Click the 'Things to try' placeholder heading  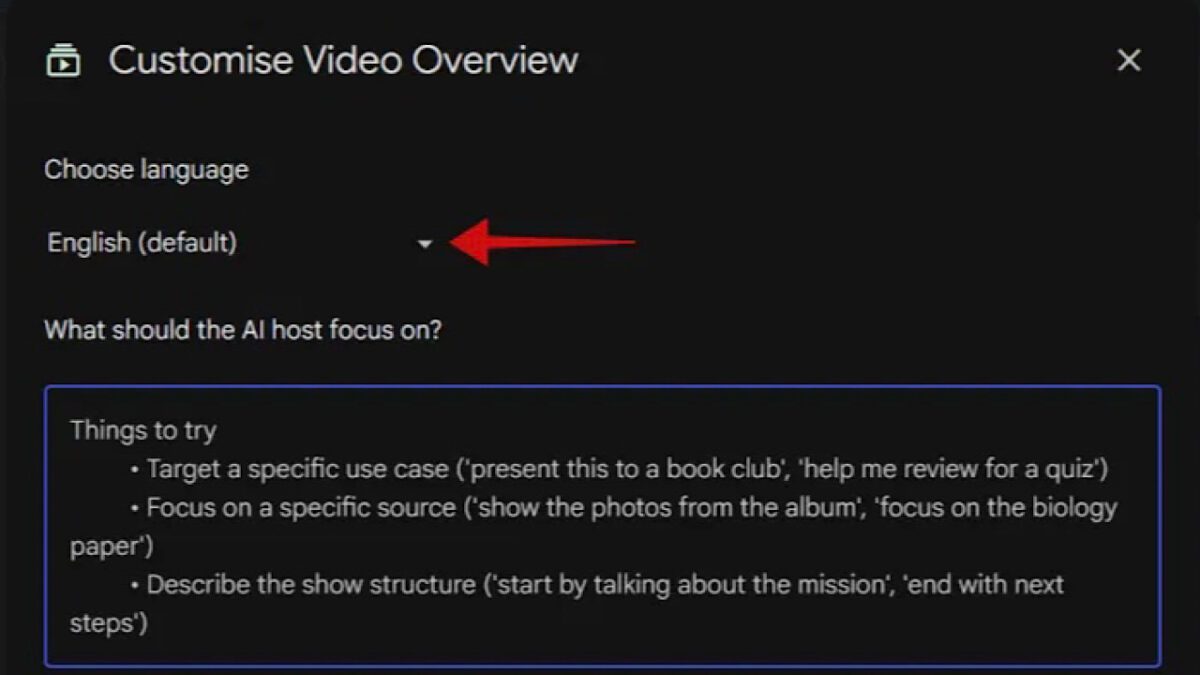(x=143, y=431)
